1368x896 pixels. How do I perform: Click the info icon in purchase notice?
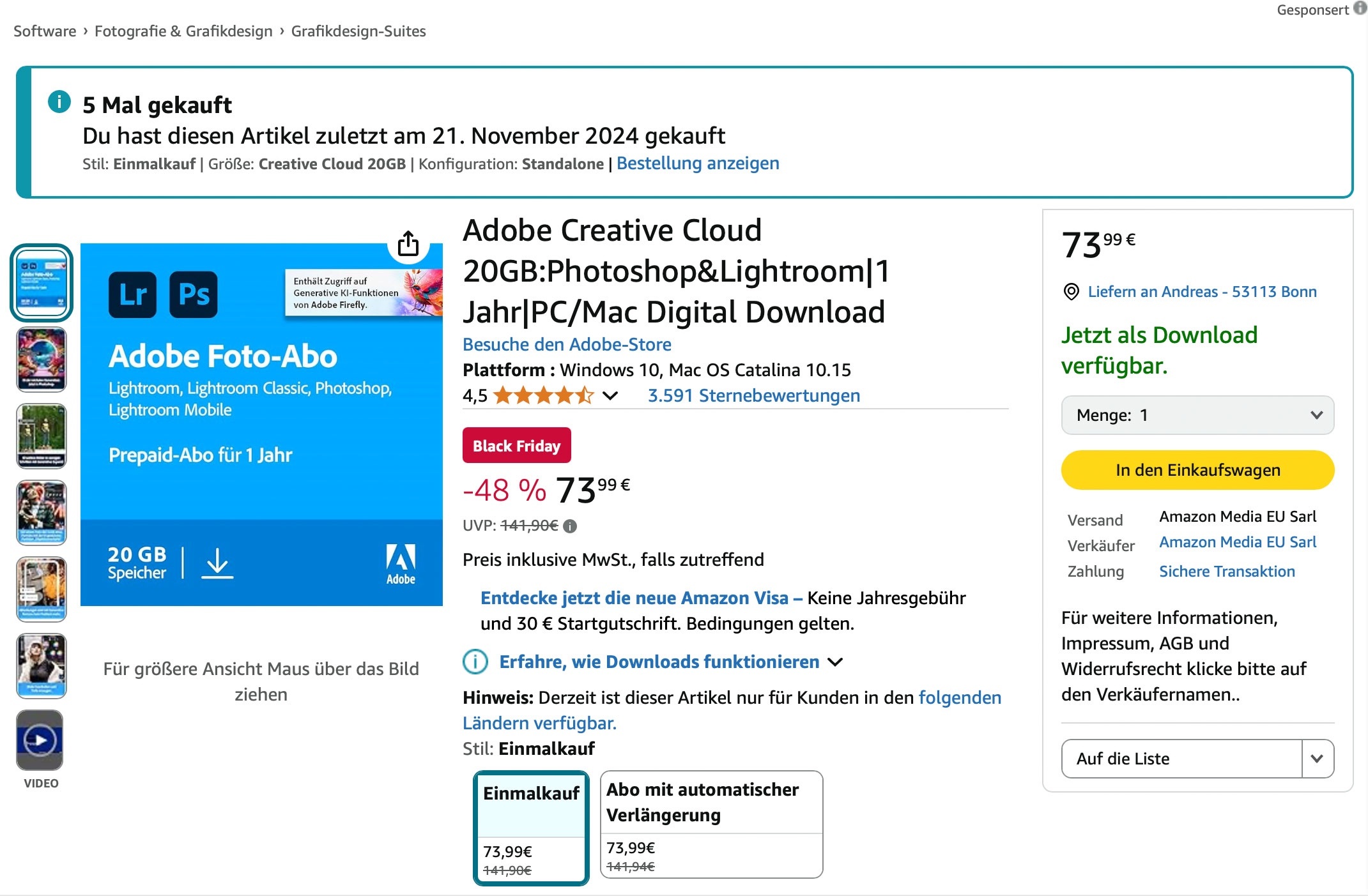59,102
